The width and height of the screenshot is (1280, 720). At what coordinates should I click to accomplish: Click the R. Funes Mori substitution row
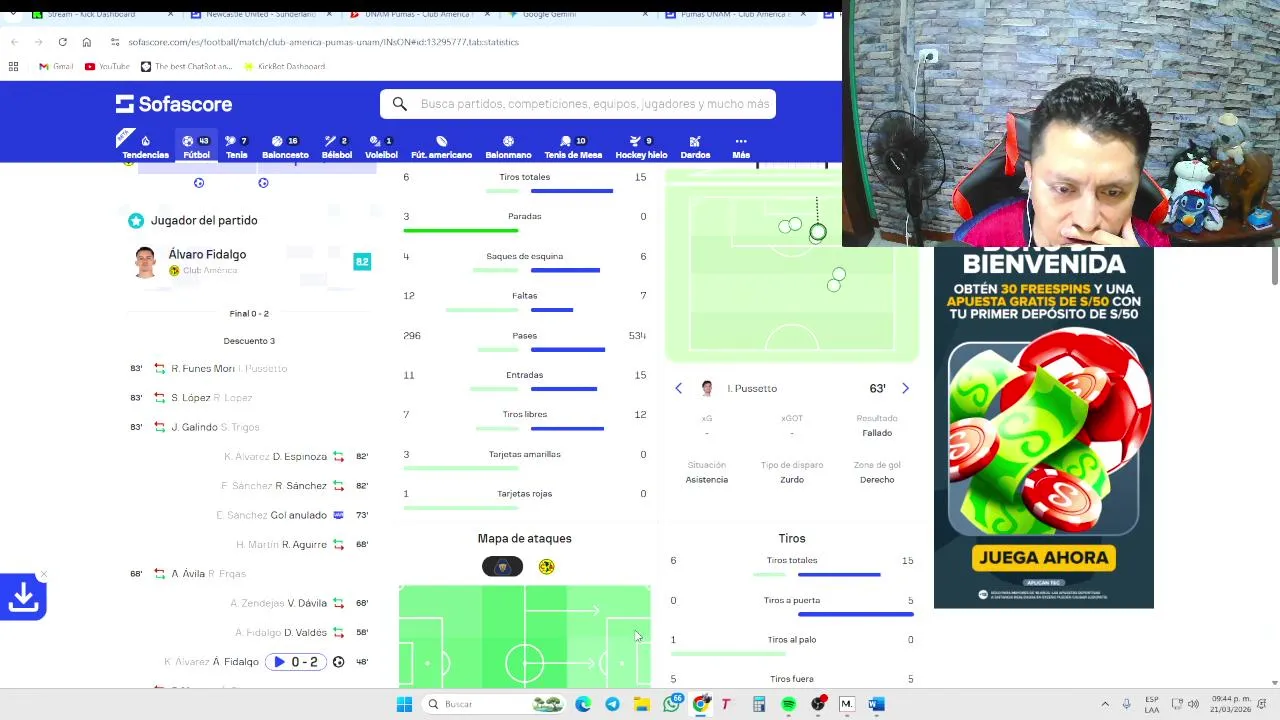(209, 368)
